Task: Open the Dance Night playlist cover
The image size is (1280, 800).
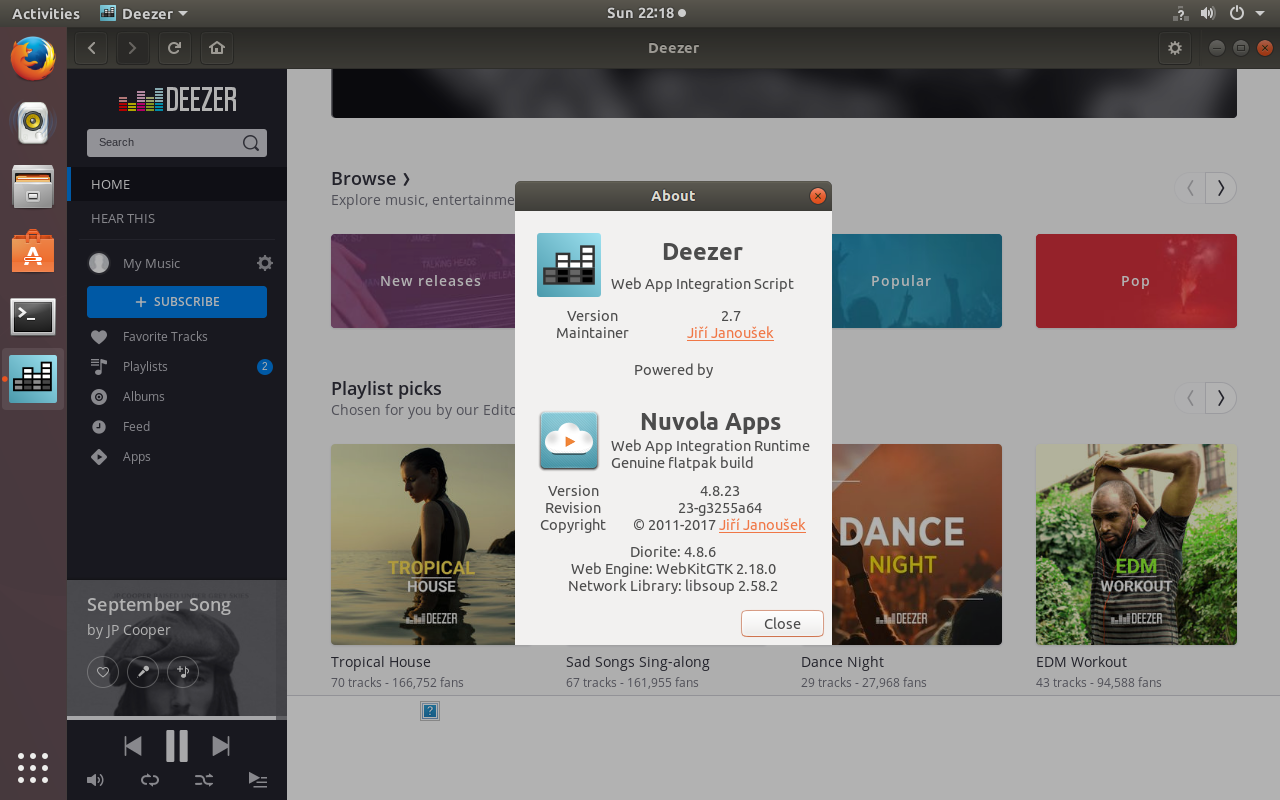Action: (x=917, y=544)
